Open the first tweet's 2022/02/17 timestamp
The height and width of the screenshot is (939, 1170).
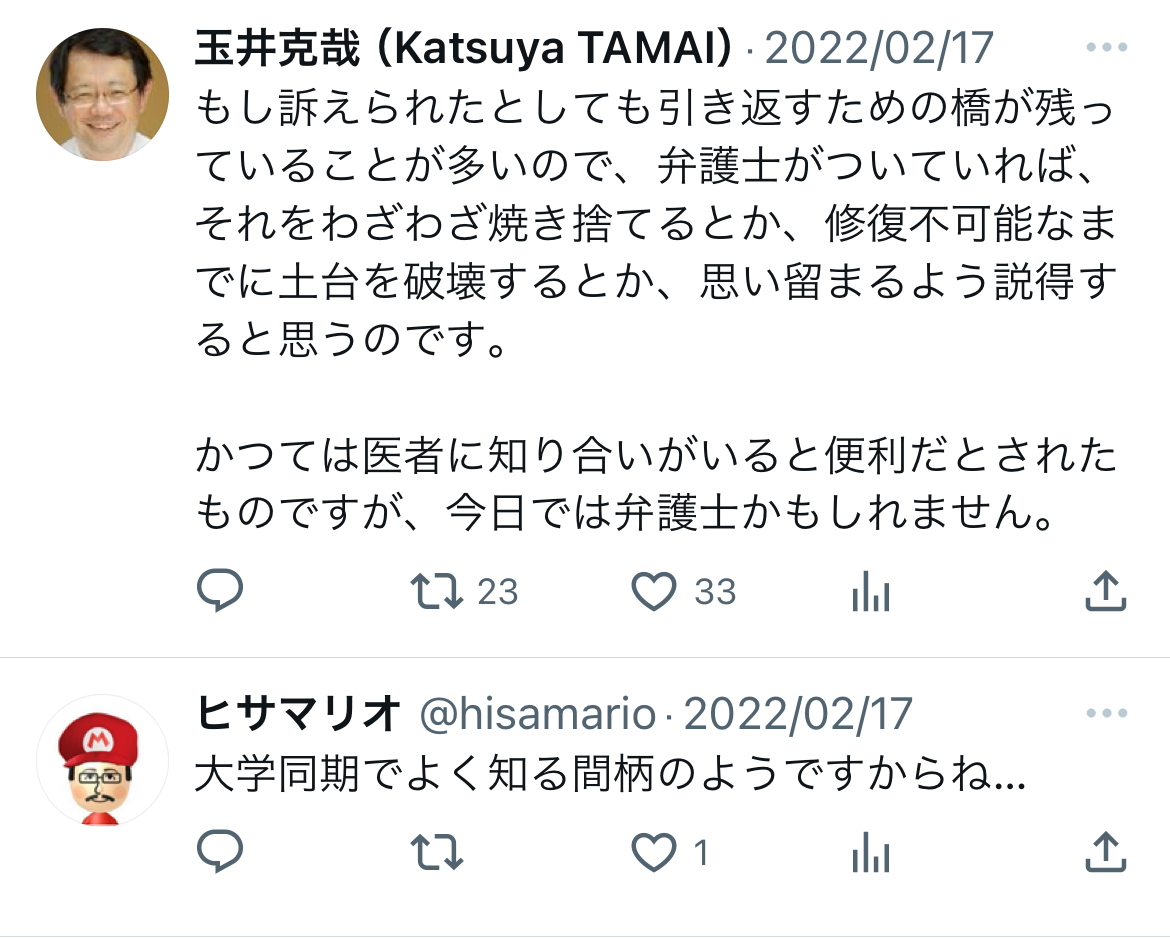pyautogui.click(x=879, y=49)
